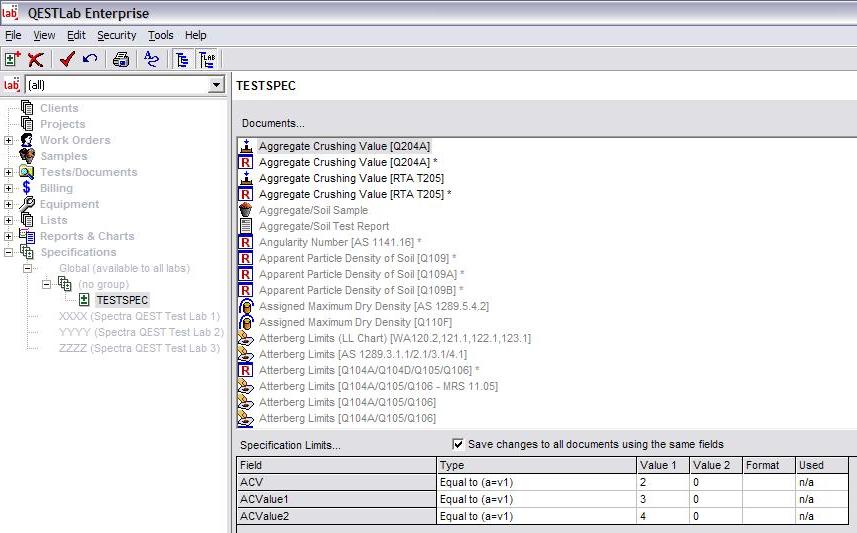Click the lab tree view toolbar icon

208,59
